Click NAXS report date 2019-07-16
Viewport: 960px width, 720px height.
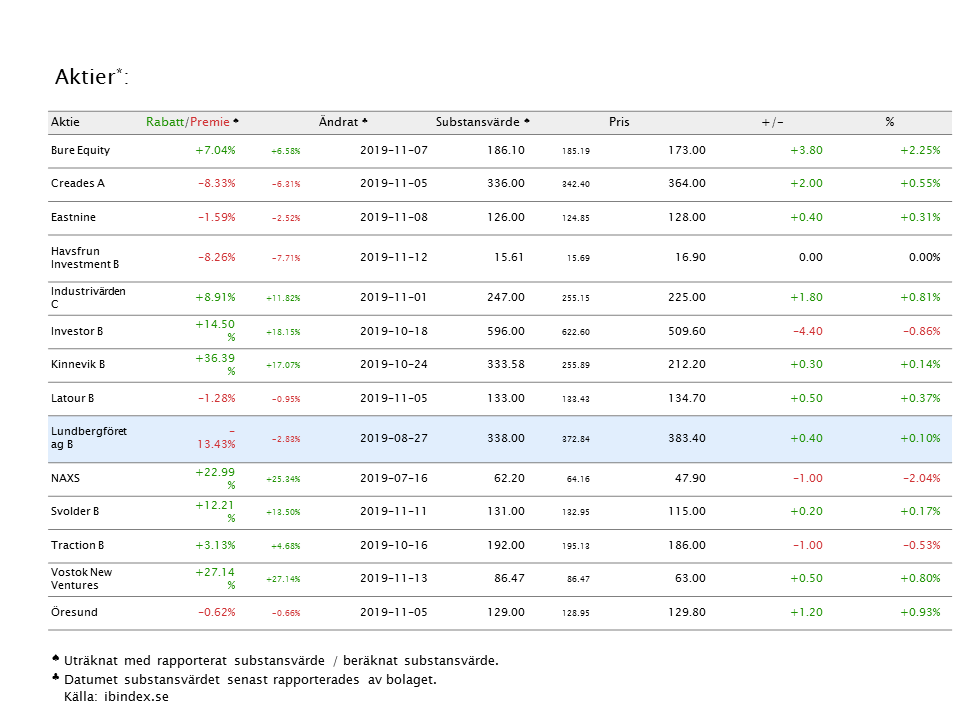tap(394, 478)
